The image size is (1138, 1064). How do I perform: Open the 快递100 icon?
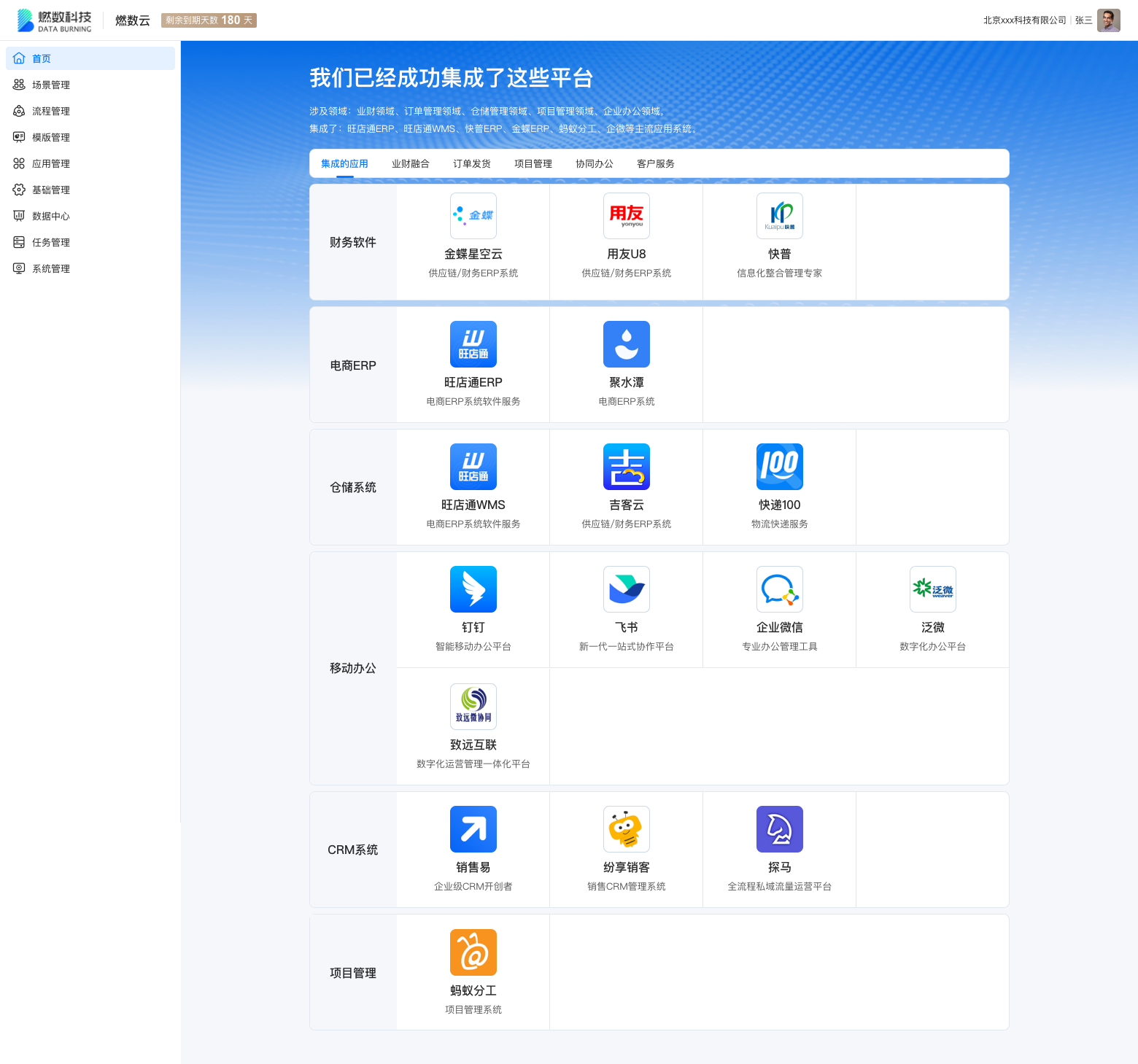[780, 467]
